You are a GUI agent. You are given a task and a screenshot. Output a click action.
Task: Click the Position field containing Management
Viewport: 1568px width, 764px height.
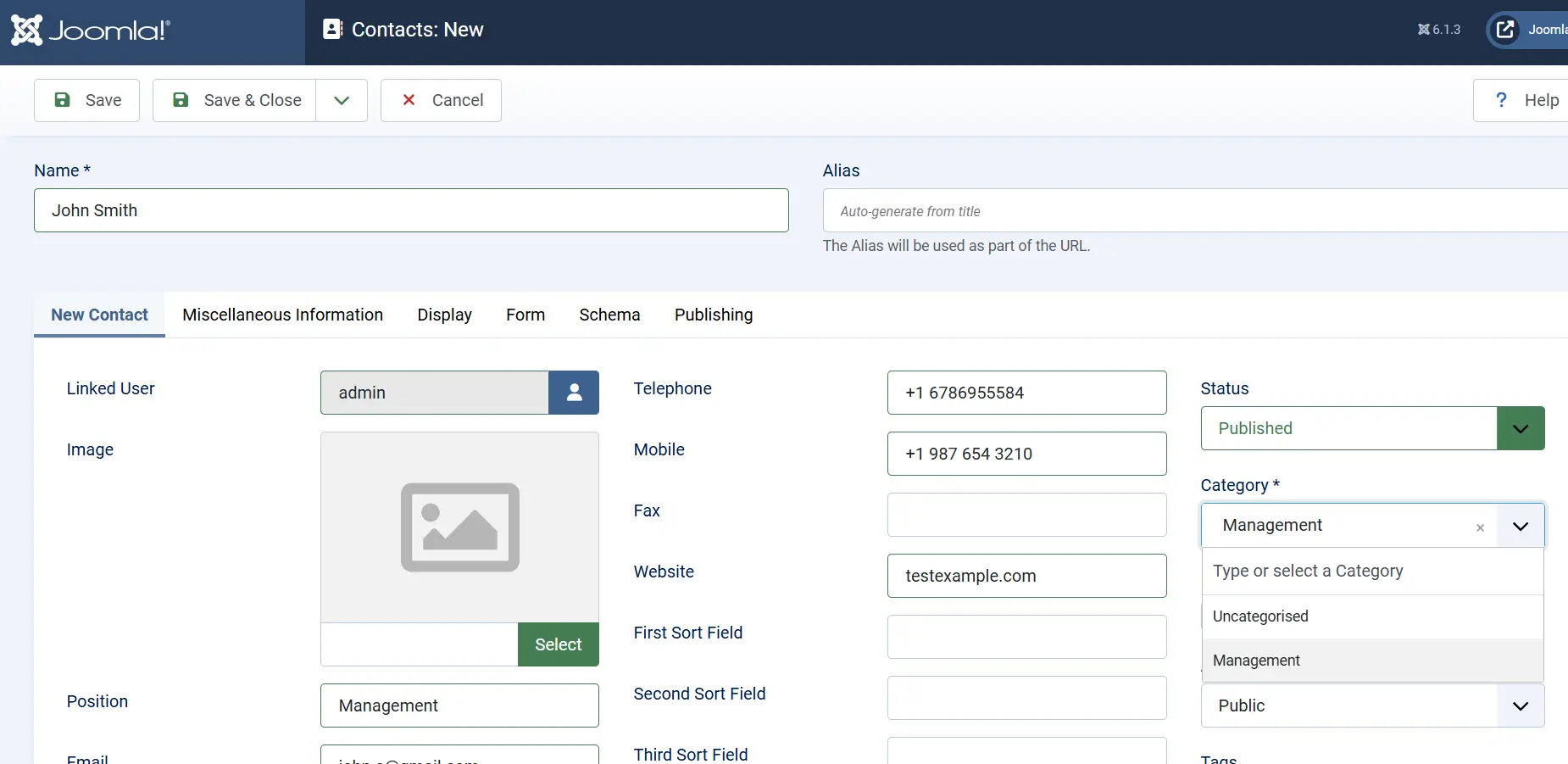pyautogui.click(x=459, y=705)
